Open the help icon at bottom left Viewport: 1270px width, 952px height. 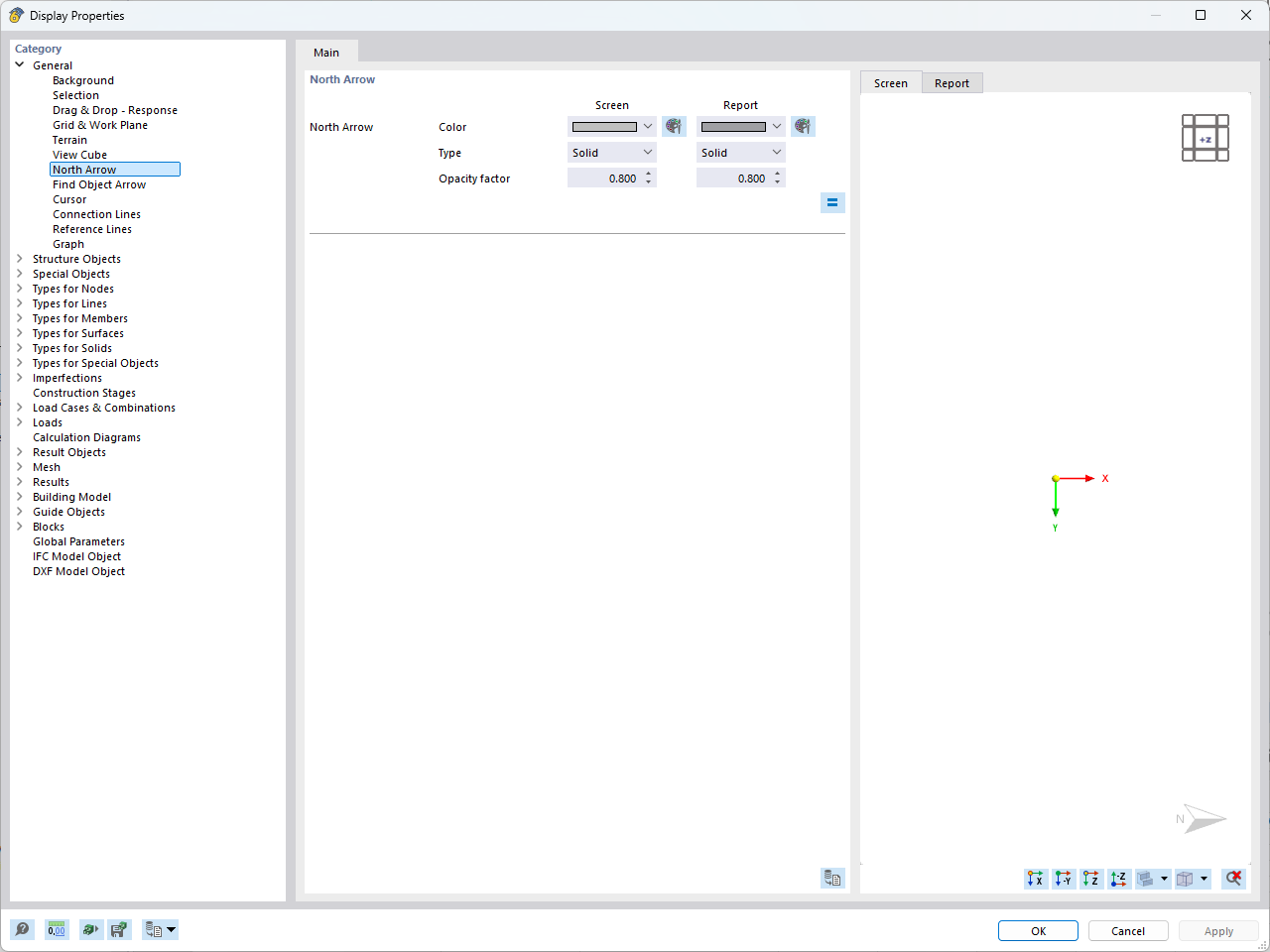(x=22, y=930)
